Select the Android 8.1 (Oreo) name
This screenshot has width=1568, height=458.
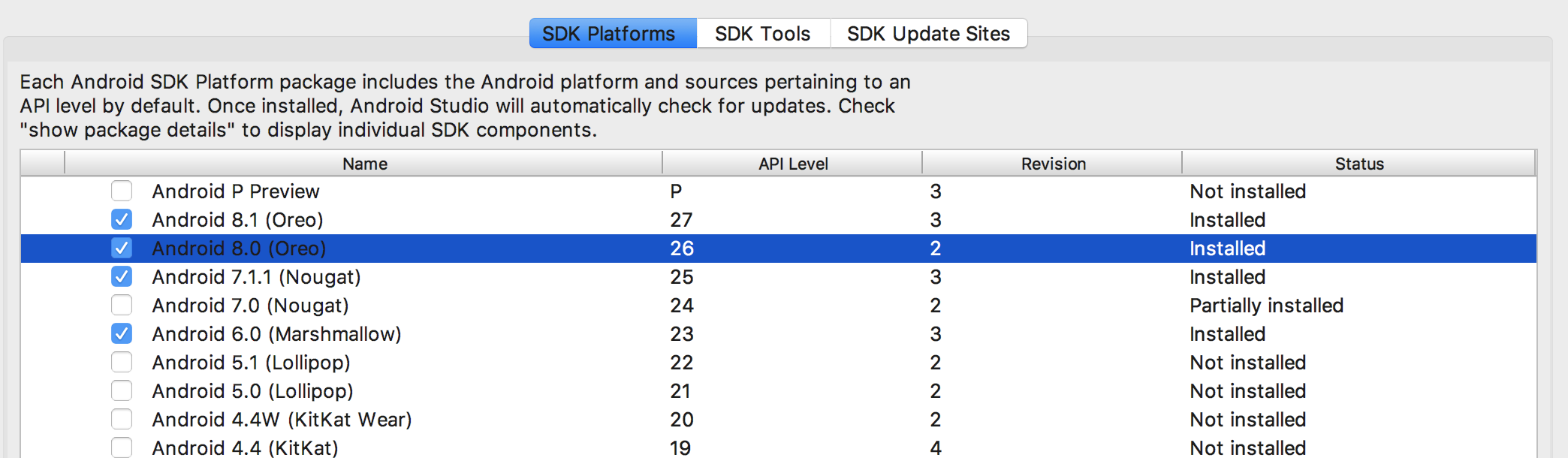click(x=237, y=220)
